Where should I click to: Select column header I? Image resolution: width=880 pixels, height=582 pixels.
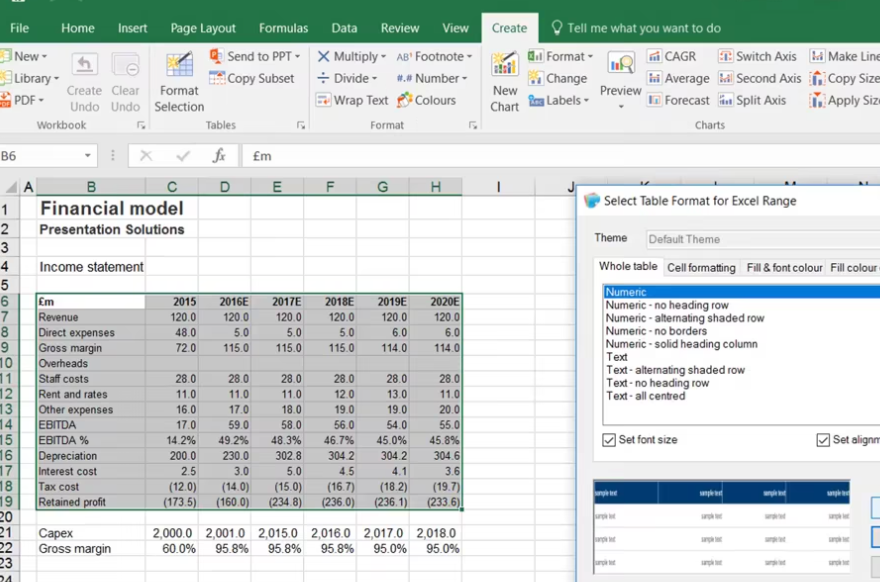498,187
